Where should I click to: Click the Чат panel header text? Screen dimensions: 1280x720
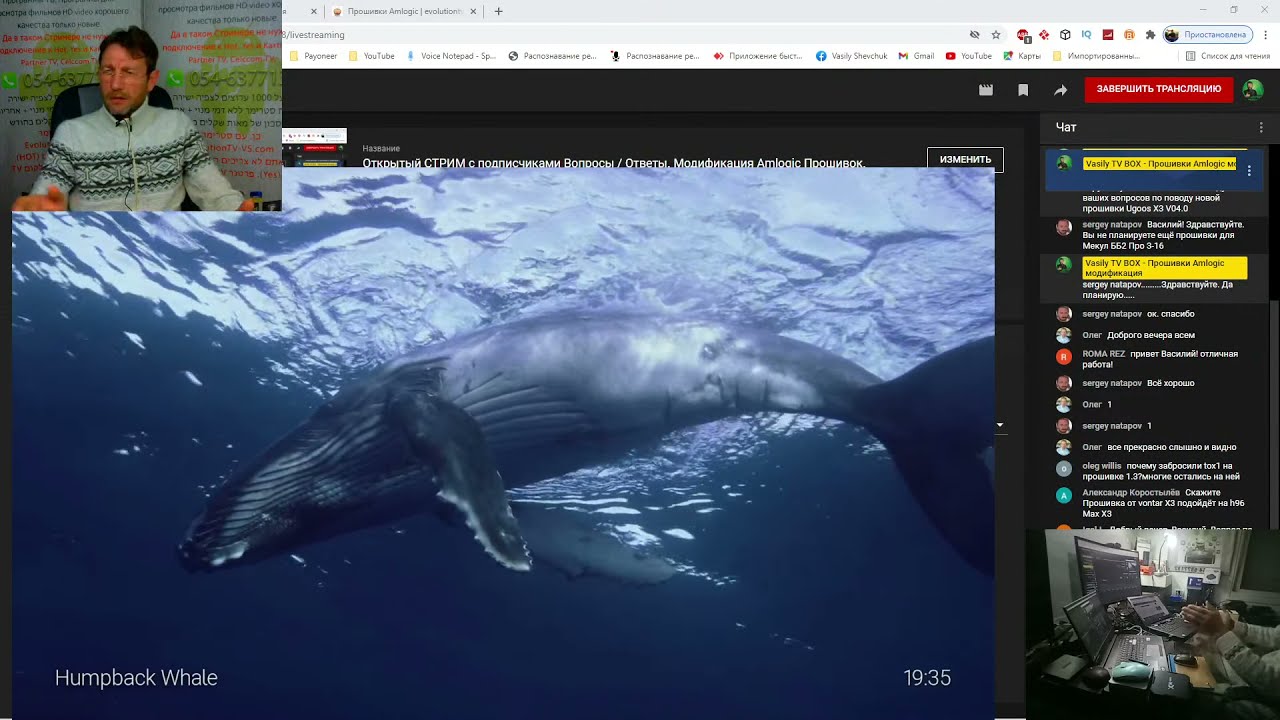click(x=1066, y=127)
